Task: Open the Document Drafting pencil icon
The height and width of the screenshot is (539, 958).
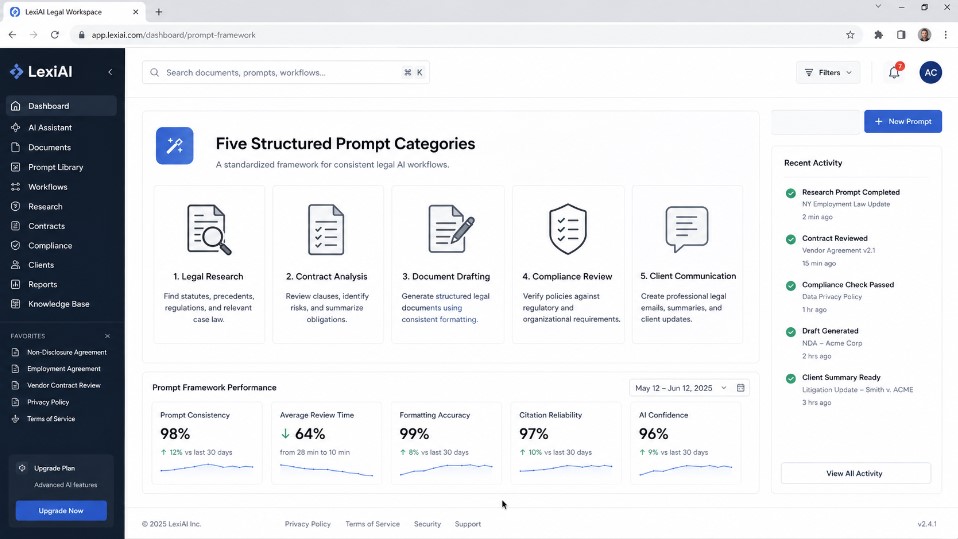Action: point(451,229)
